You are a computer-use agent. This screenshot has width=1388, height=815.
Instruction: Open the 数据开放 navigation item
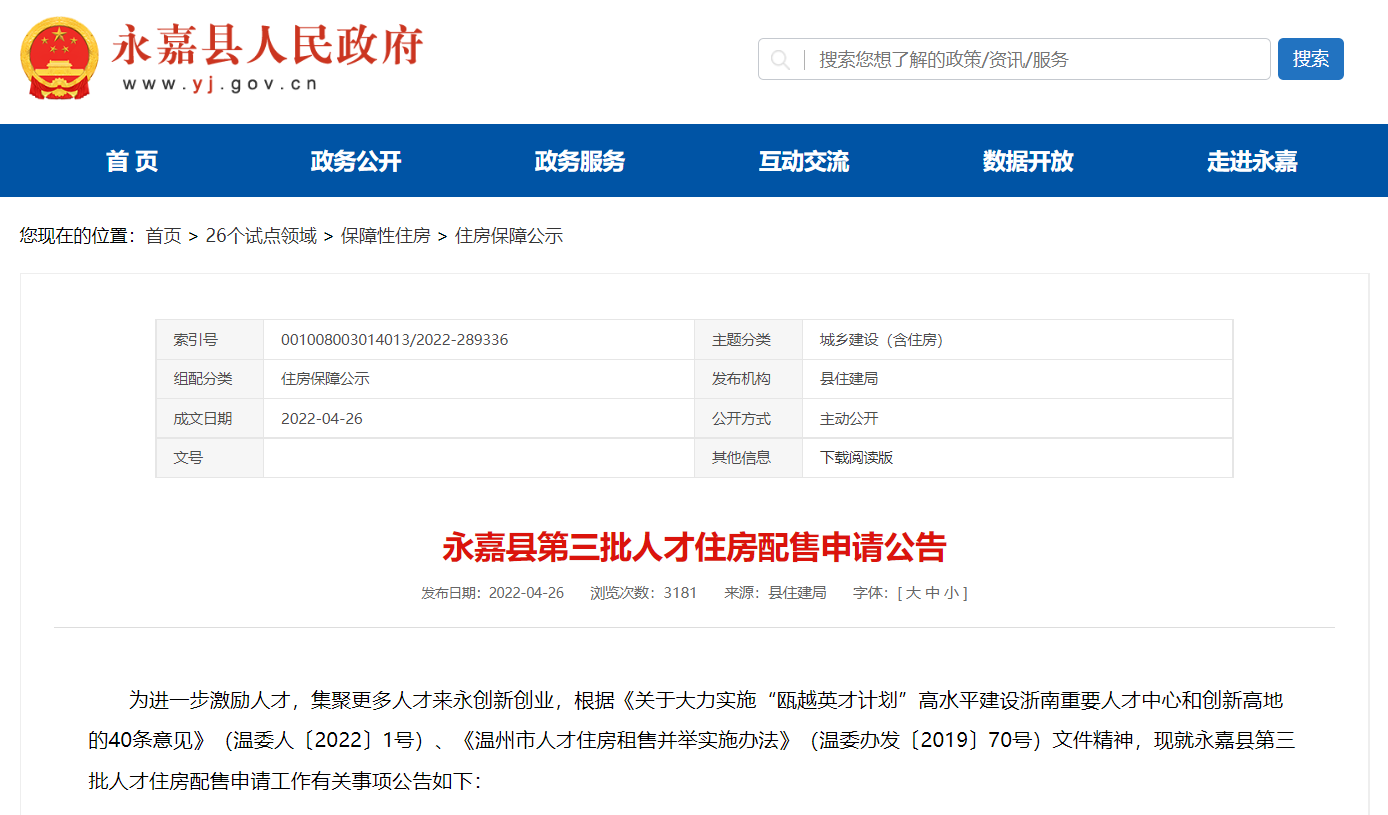[x=1028, y=161]
